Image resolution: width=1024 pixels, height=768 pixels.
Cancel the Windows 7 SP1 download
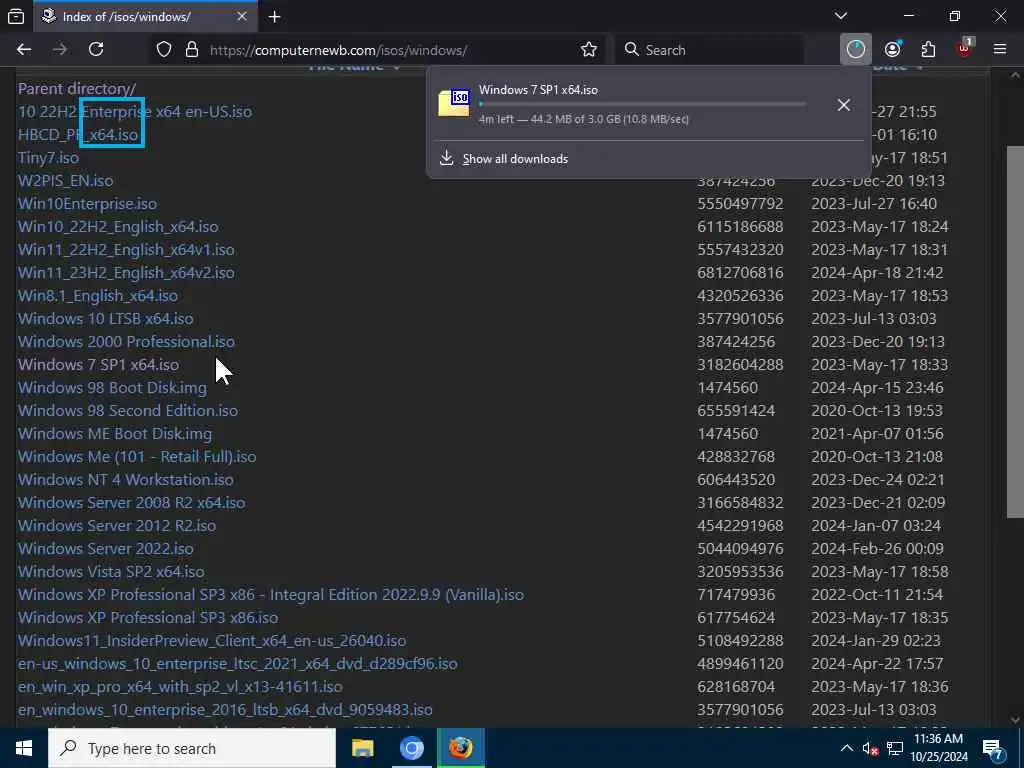click(844, 104)
